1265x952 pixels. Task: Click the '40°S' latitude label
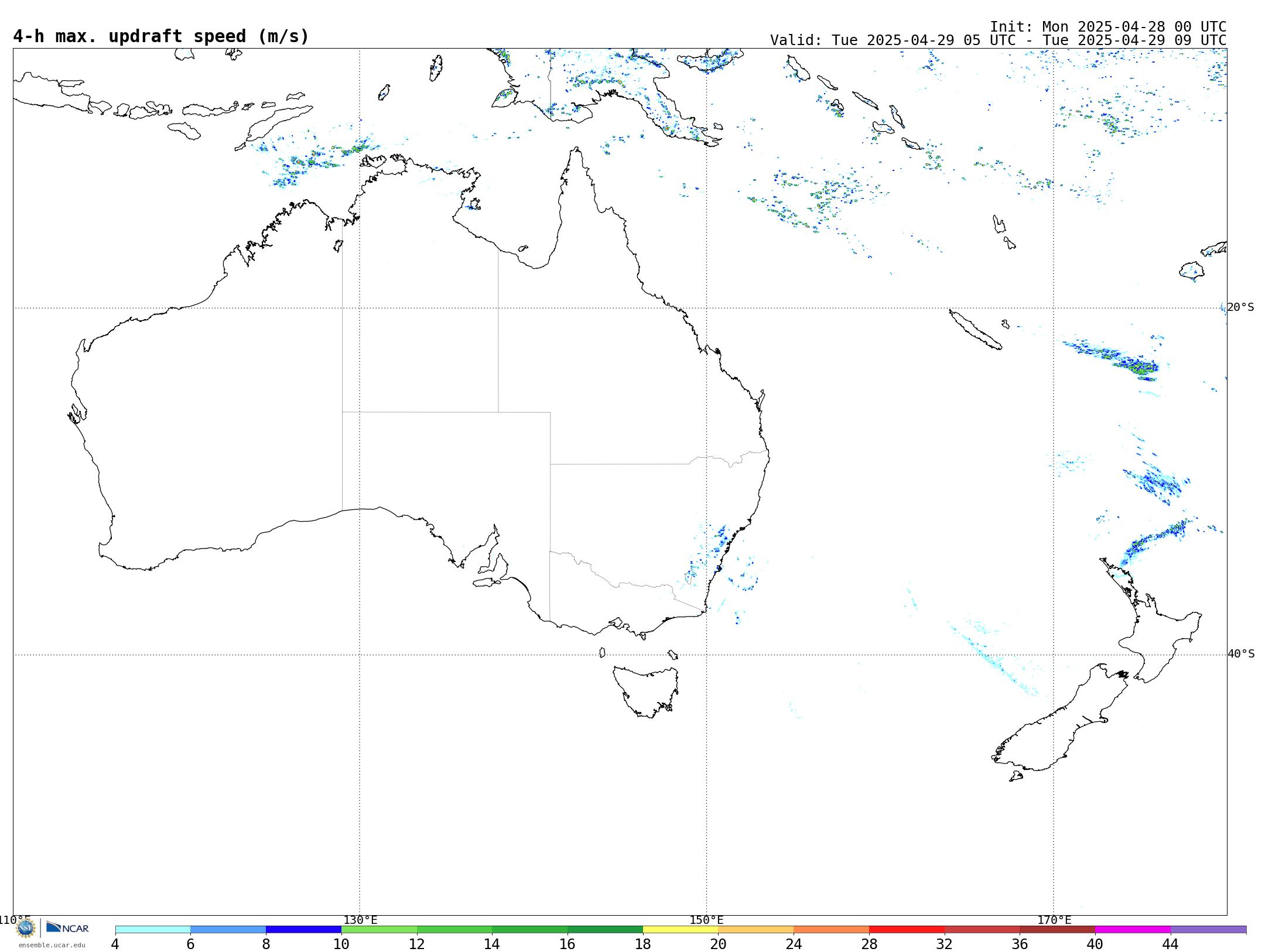[1241, 654]
